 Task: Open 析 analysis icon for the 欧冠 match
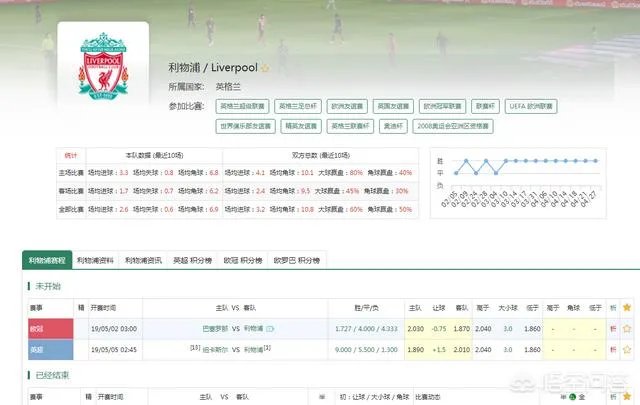tap(613, 328)
